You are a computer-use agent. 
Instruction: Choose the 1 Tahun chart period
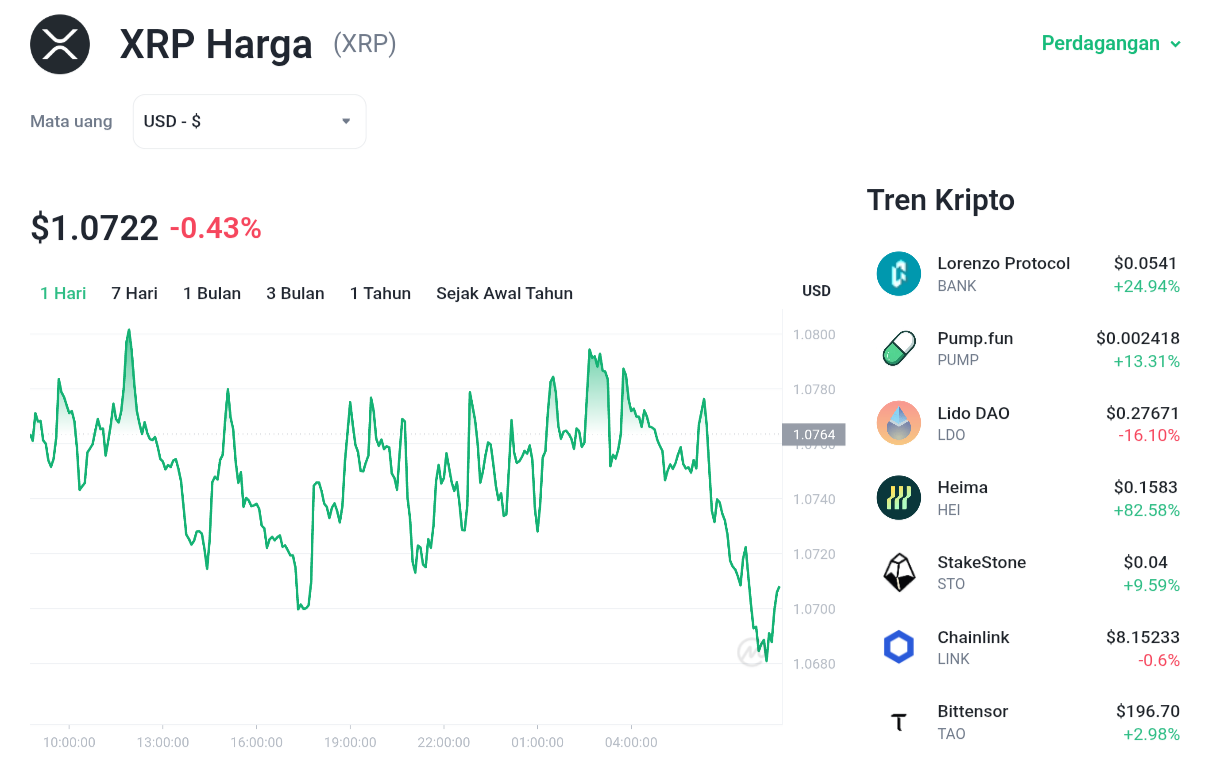tap(380, 293)
